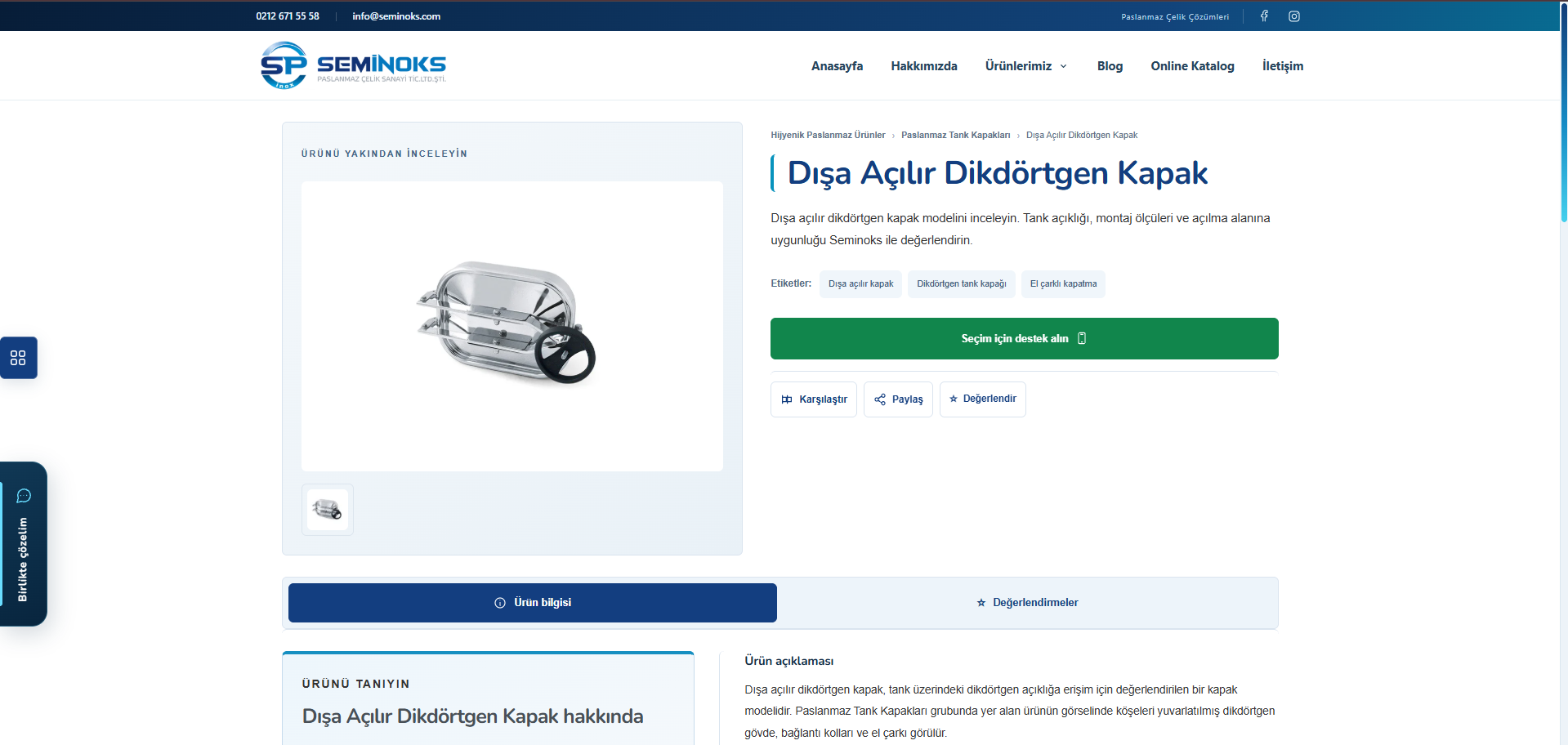Image resolution: width=1568 pixels, height=745 pixels.
Task: Open the Facebook icon in top bar
Action: point(1264,16)
